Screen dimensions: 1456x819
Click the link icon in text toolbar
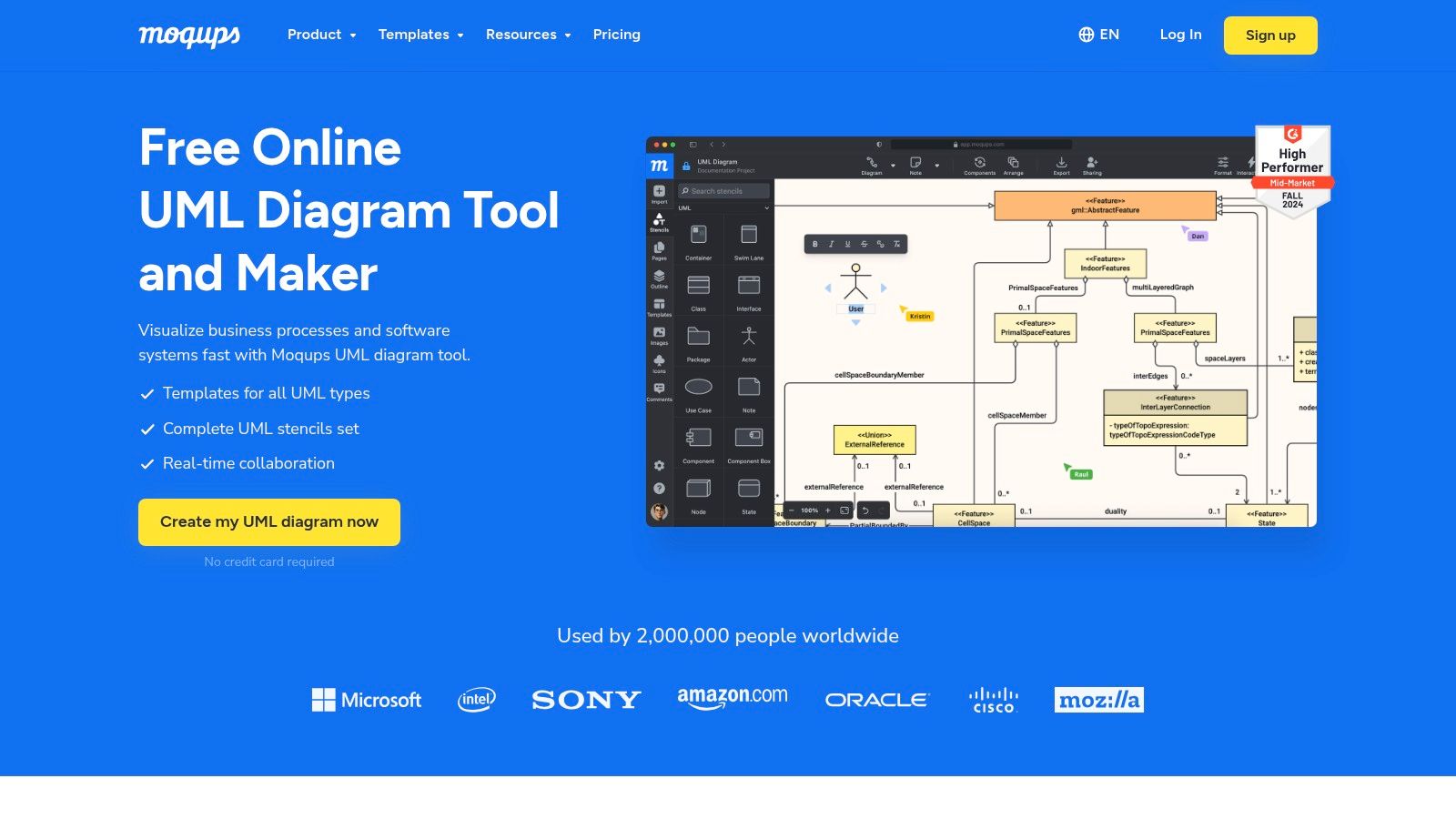880,244
